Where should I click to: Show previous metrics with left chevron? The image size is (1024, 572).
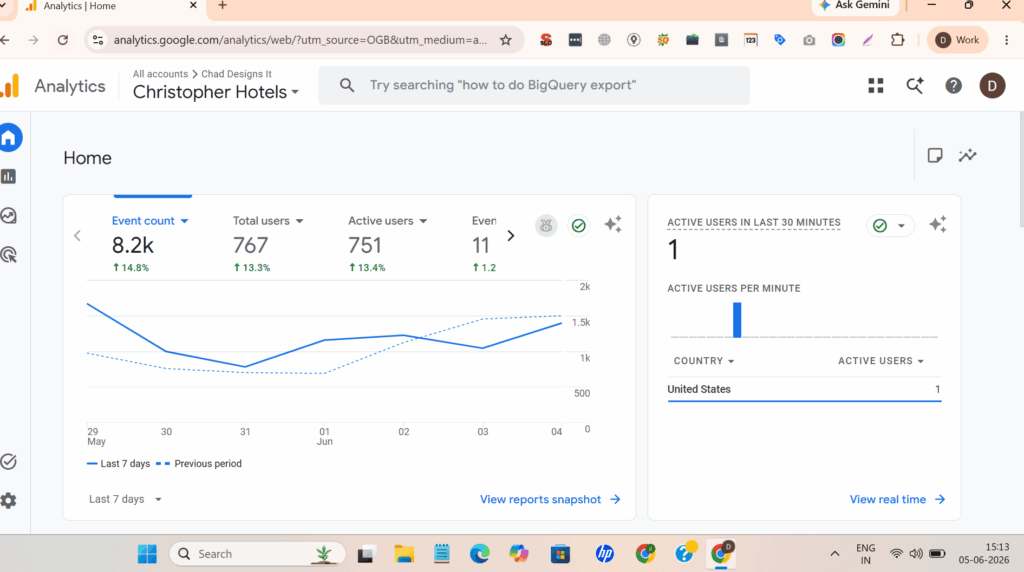point(77,236)
